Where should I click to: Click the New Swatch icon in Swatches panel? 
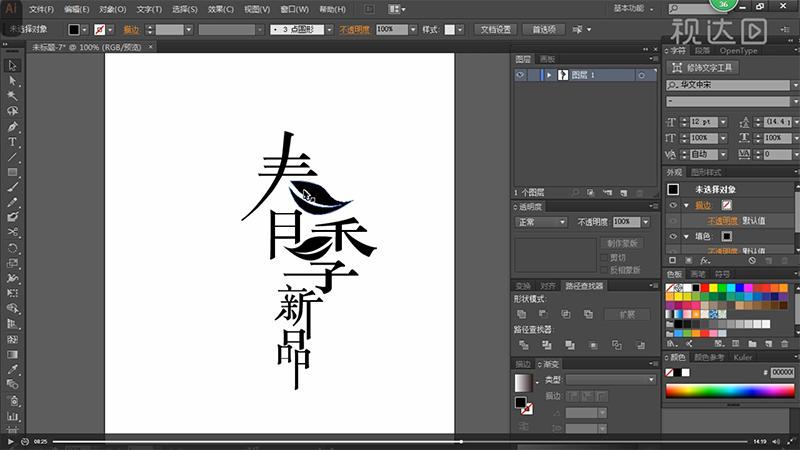(769, 344)
